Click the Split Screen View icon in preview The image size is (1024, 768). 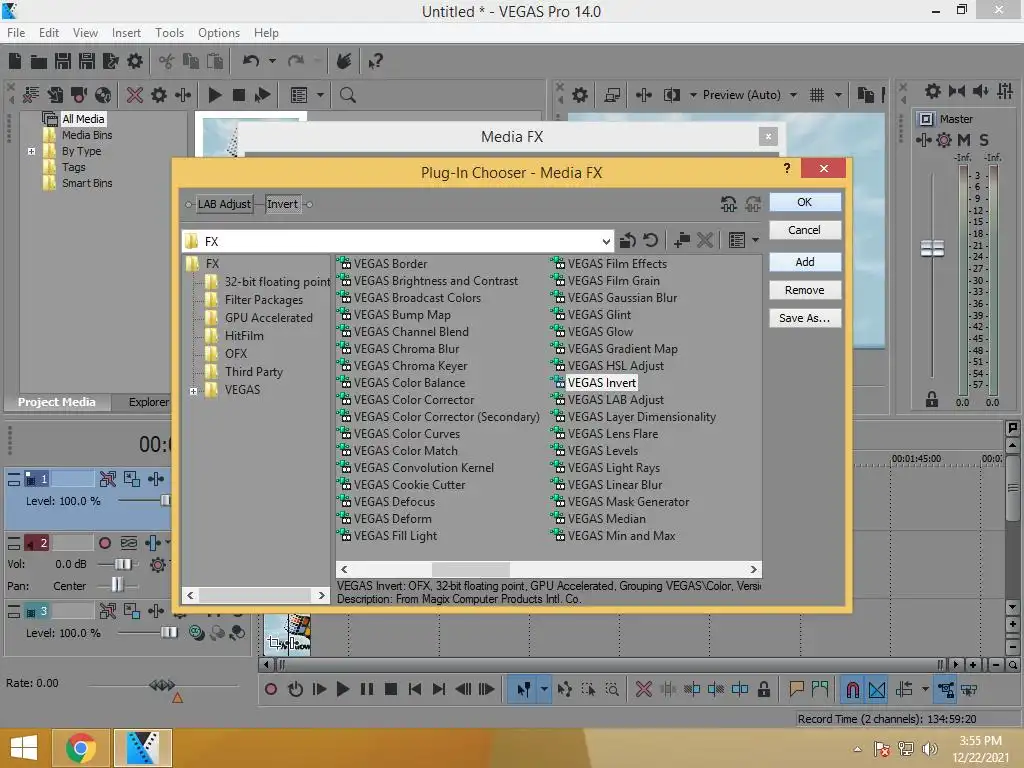(x=672, y=95)
